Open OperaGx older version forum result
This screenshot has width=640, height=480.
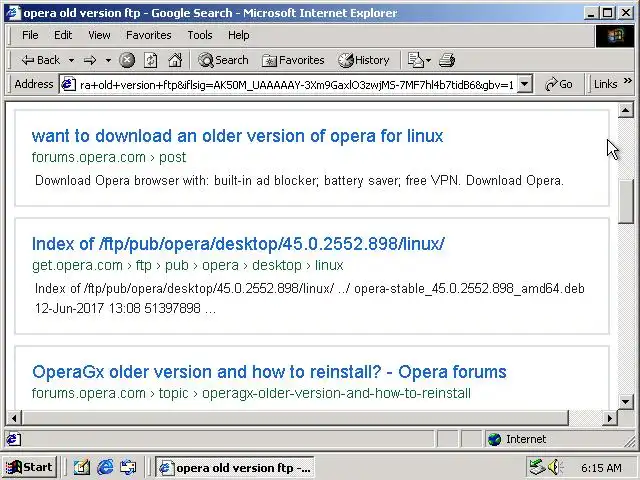tap(269, 372)
